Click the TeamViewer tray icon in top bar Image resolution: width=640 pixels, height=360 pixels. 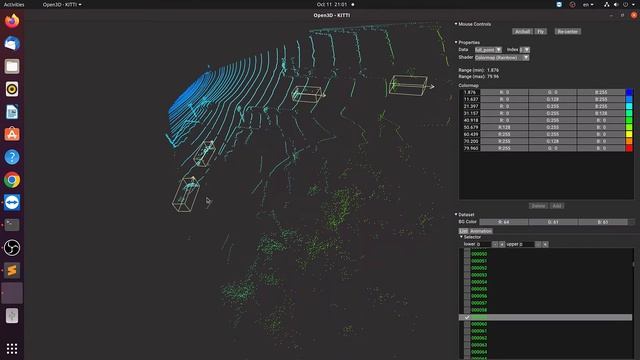559,4
